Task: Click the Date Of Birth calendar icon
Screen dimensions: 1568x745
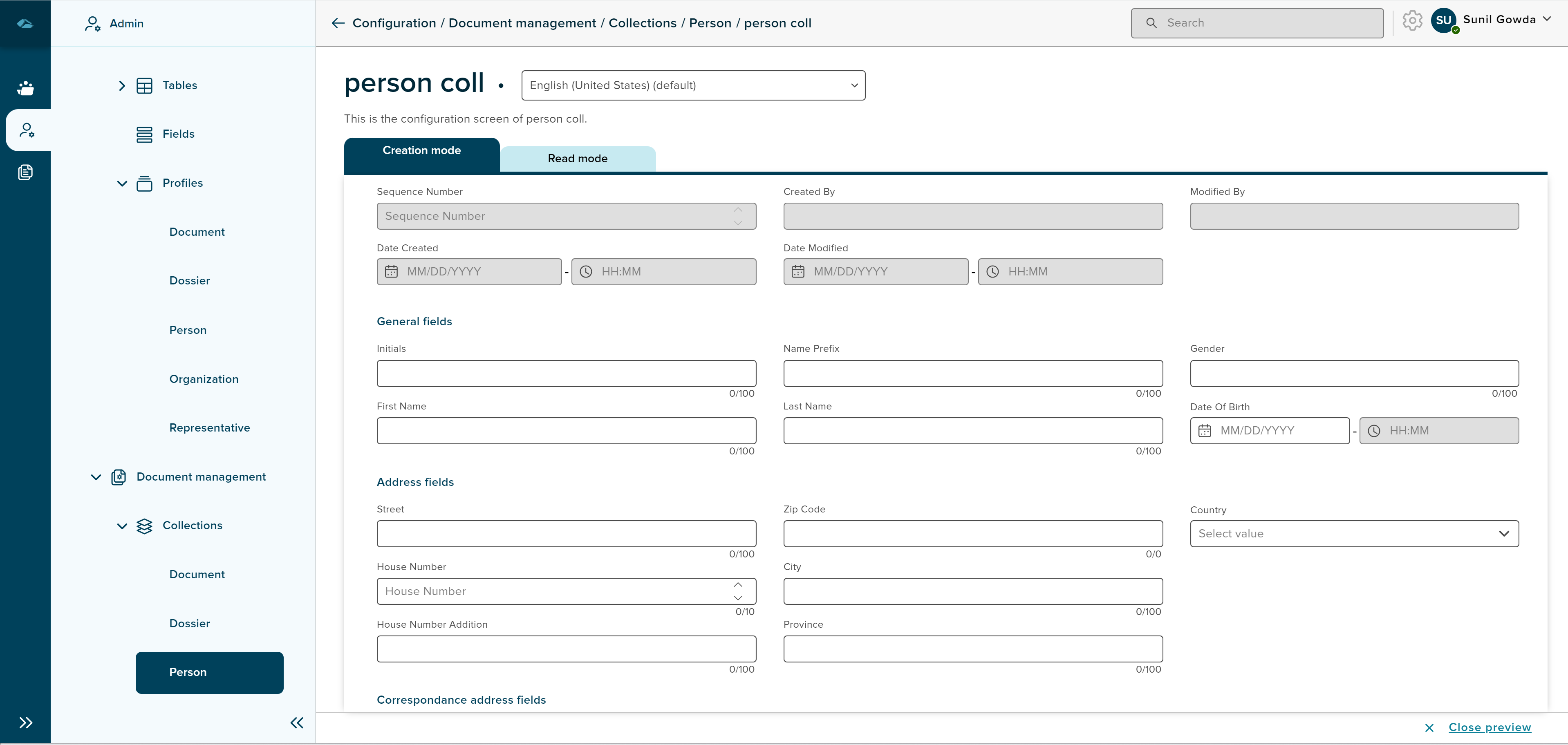Action: [1205, 431]
